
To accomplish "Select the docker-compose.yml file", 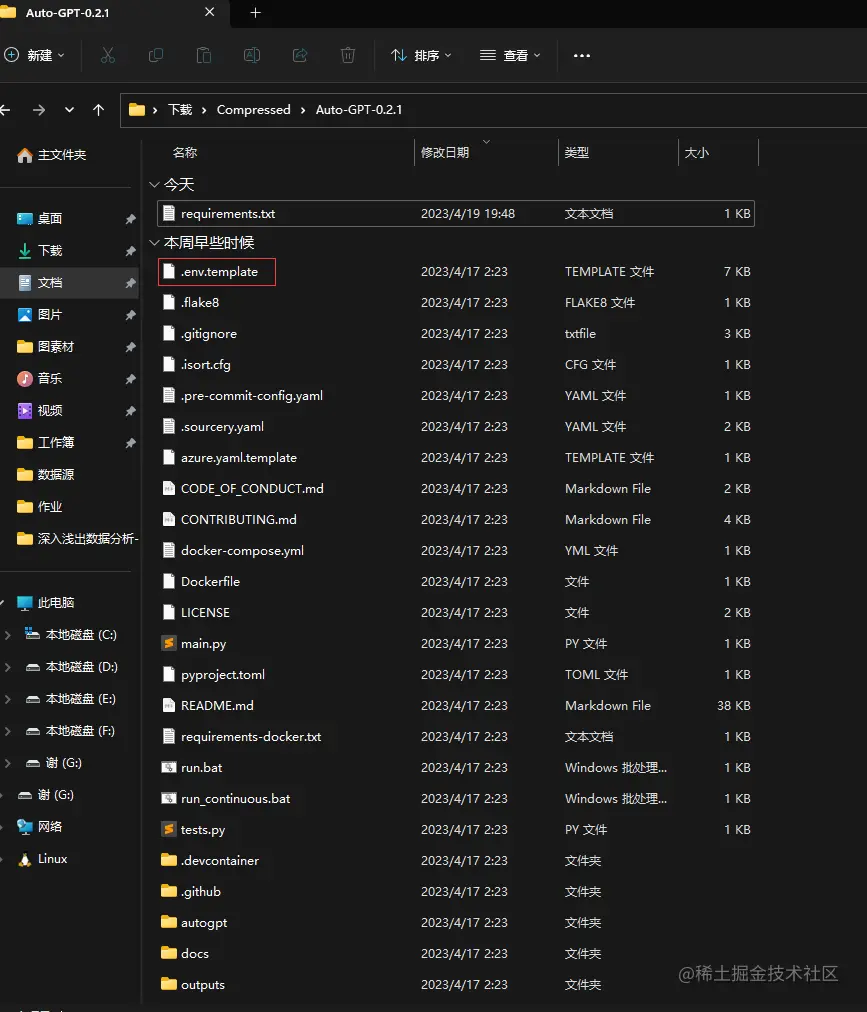I will (456, 551).
